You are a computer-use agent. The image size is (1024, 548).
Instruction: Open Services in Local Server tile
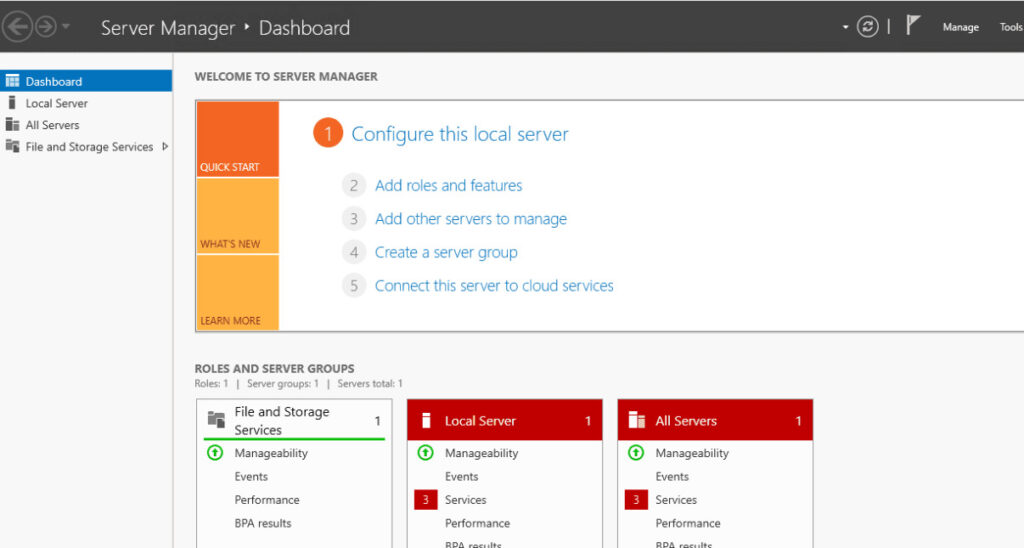(466, 500)
